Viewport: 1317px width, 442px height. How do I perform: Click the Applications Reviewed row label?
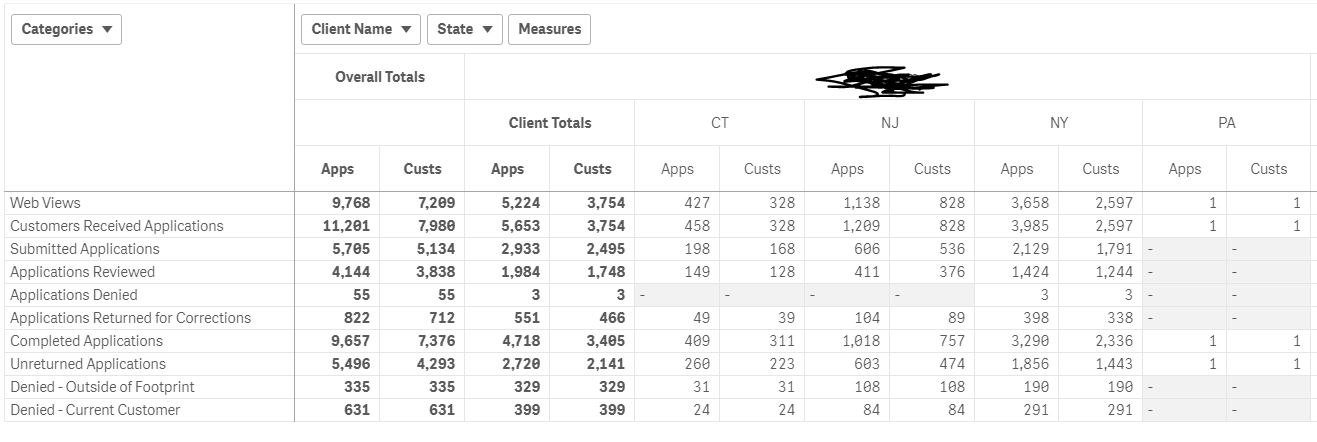83,272
